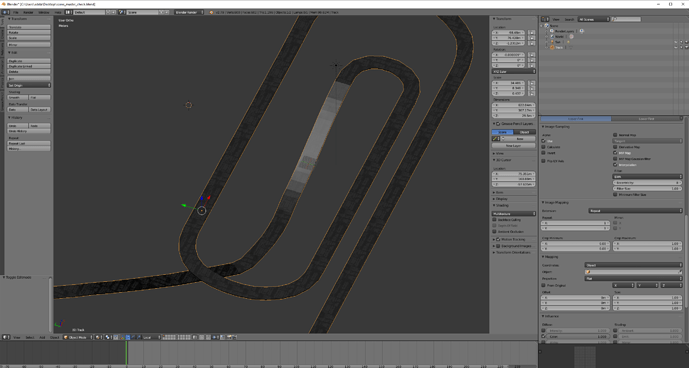The width and height of the screenshot is (689, 368).
Task: Lock the Location X value icon
Action: pyautogui.click(x=531, y=32)
